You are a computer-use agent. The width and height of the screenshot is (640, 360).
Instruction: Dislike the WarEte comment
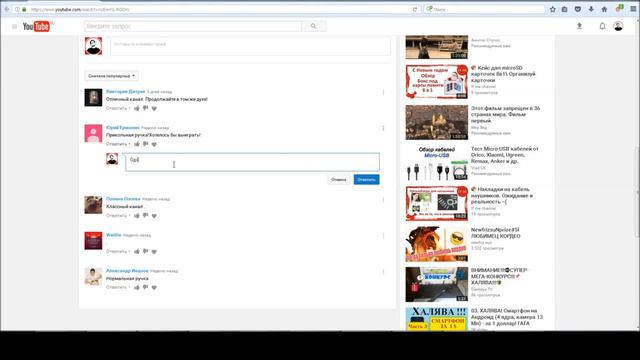pyautogui.click(x=145, y=251)
